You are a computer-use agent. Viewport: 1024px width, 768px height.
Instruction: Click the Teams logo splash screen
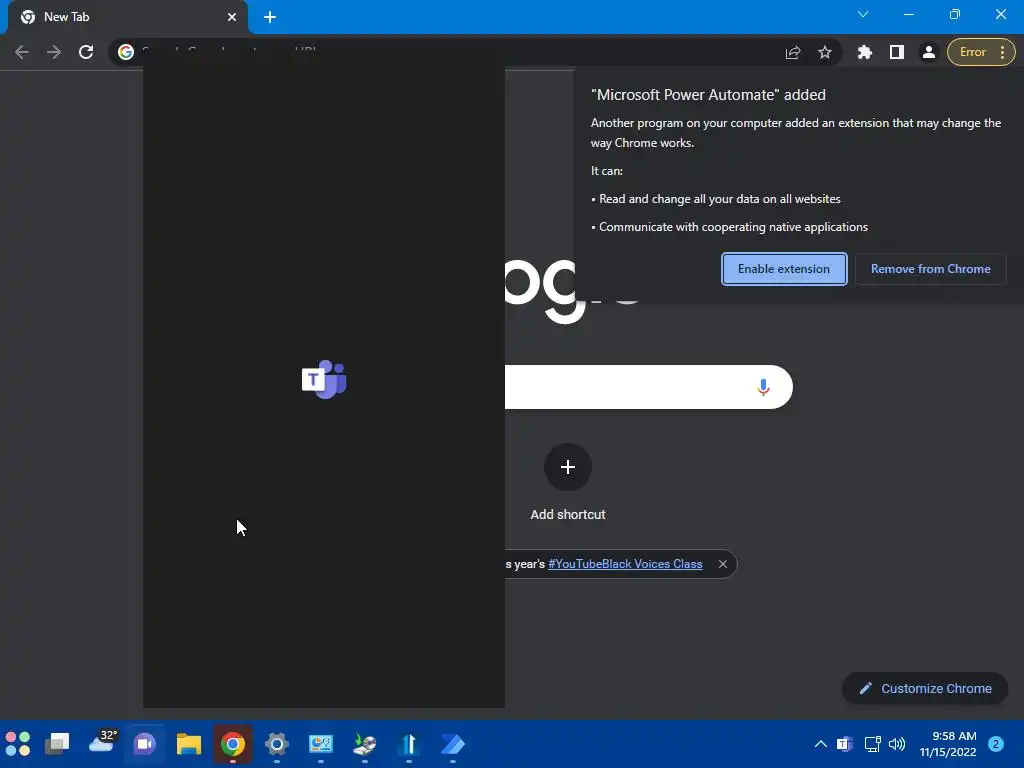pos(324,379)
